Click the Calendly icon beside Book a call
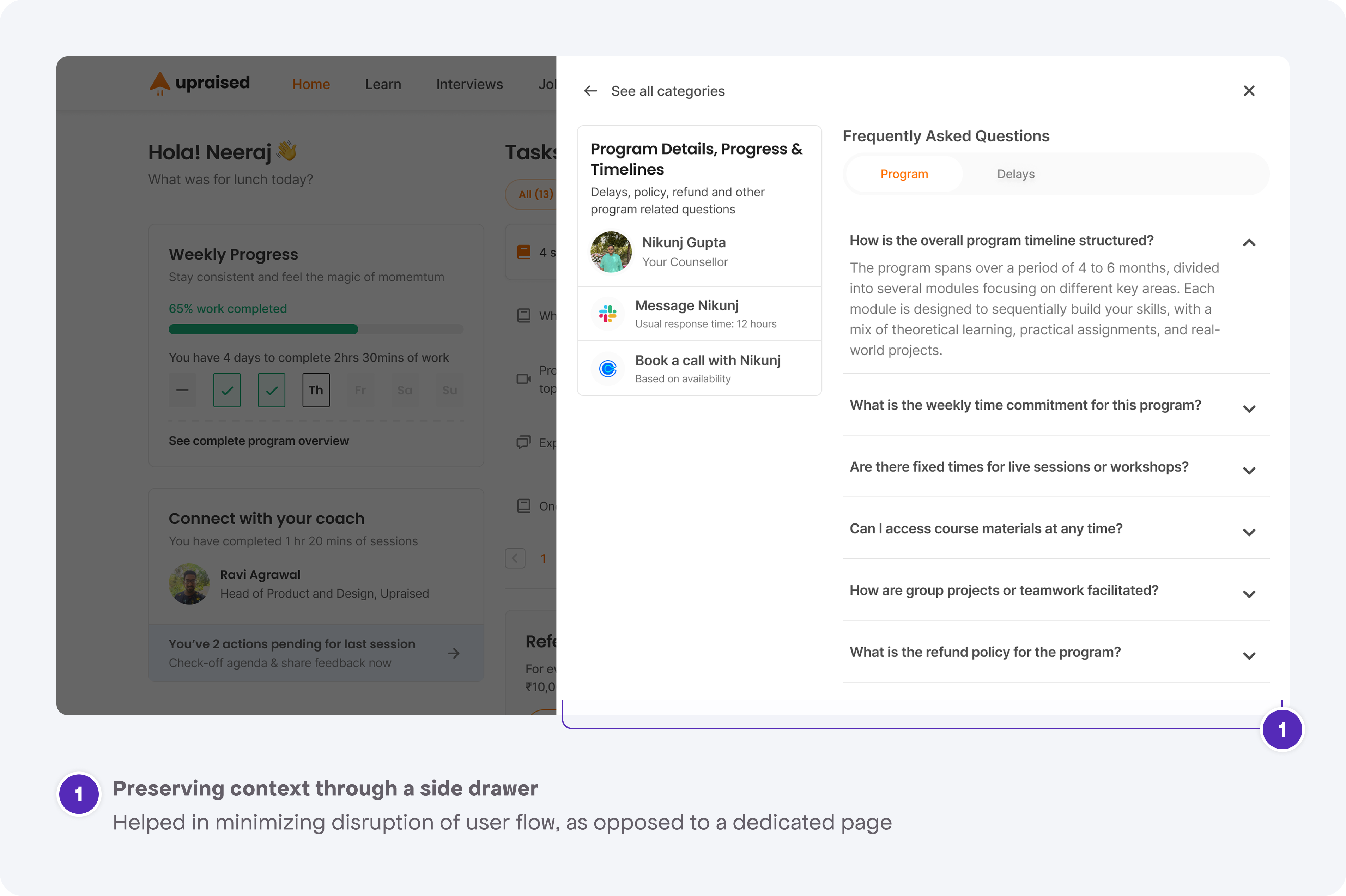 coord(607,369)
